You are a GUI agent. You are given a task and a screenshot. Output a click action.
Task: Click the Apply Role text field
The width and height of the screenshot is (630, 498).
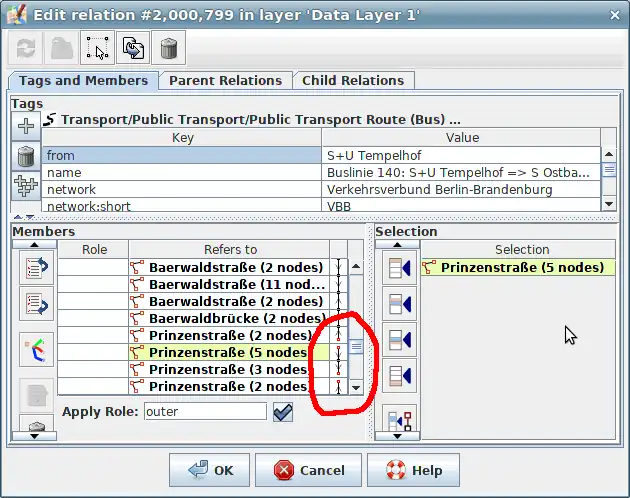point(204,412)
